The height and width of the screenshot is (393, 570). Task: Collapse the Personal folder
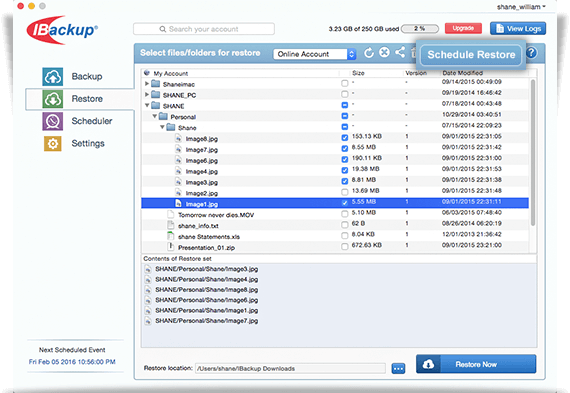click(154, 116)
